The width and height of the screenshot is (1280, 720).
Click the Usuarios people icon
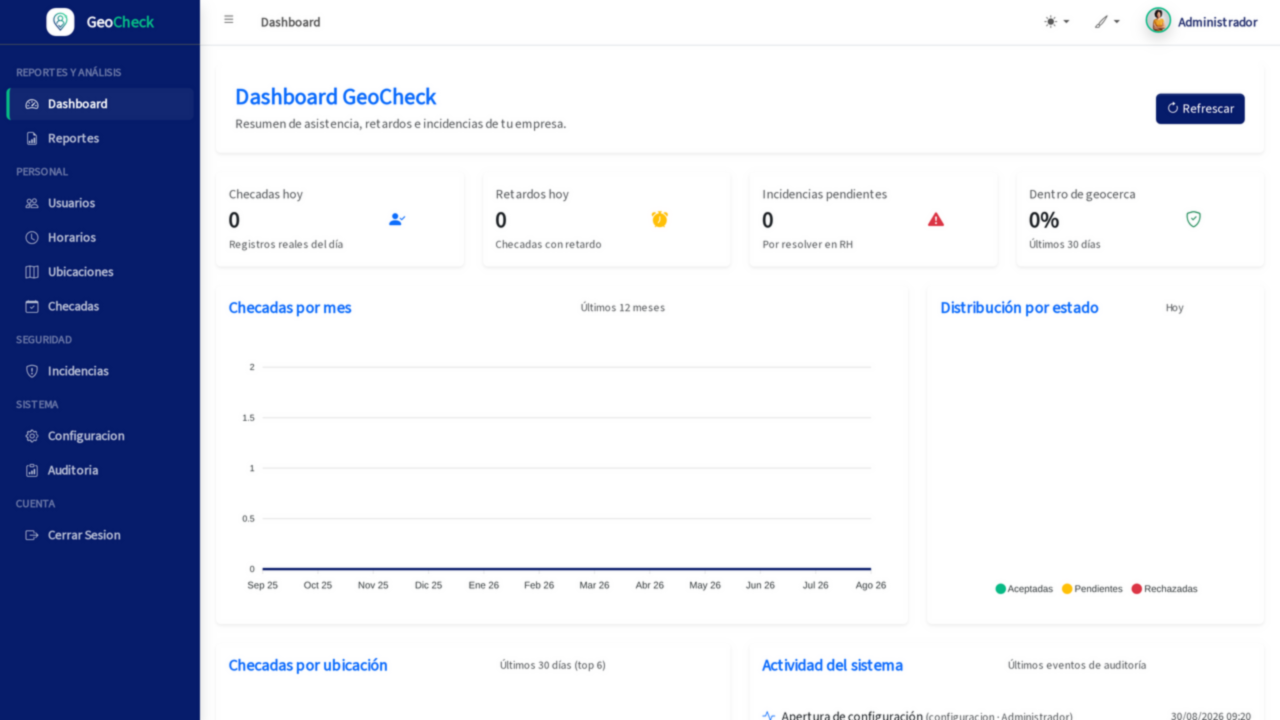click(32, 203)
